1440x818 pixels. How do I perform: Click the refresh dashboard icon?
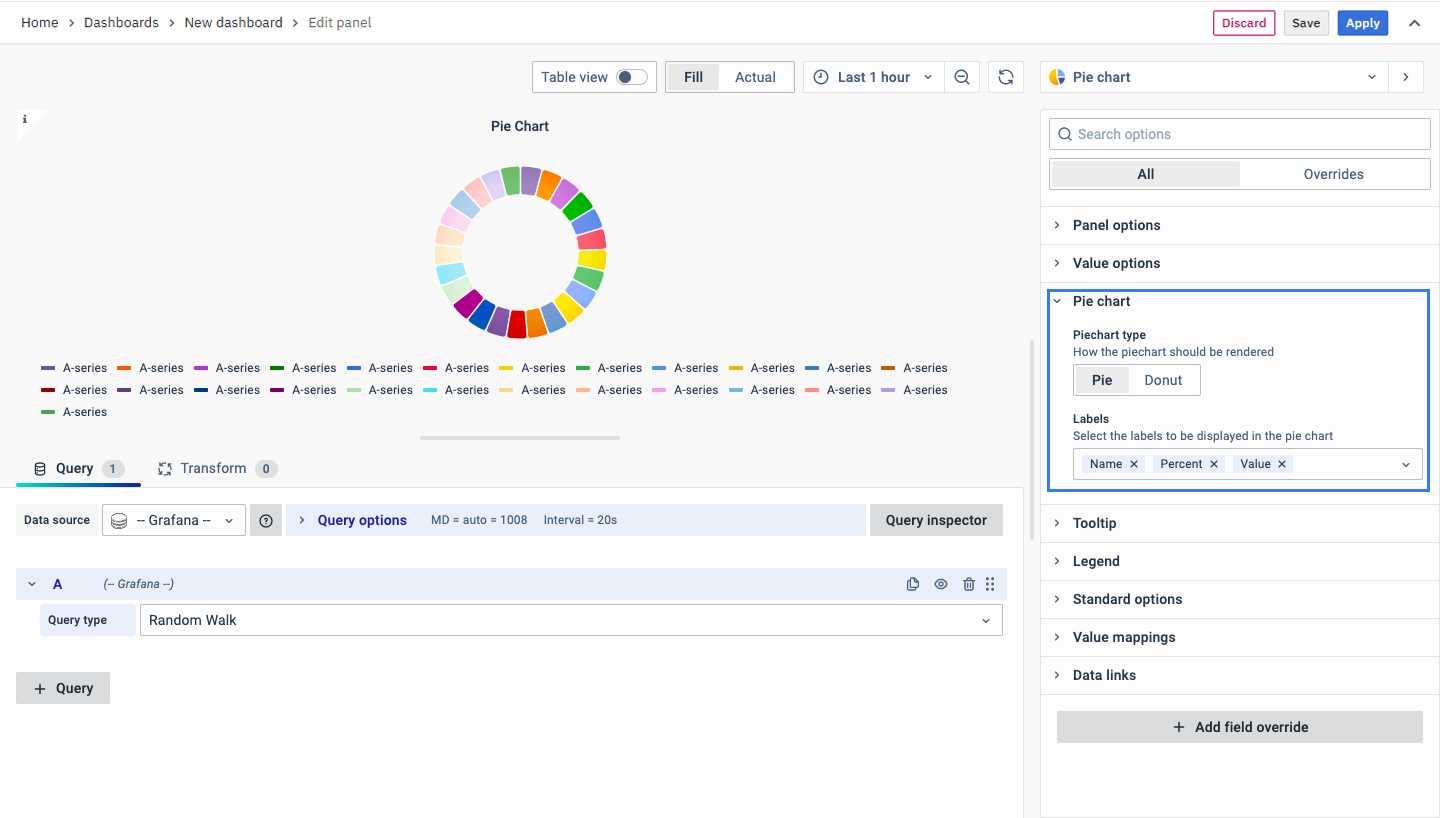coord(1006,77)
